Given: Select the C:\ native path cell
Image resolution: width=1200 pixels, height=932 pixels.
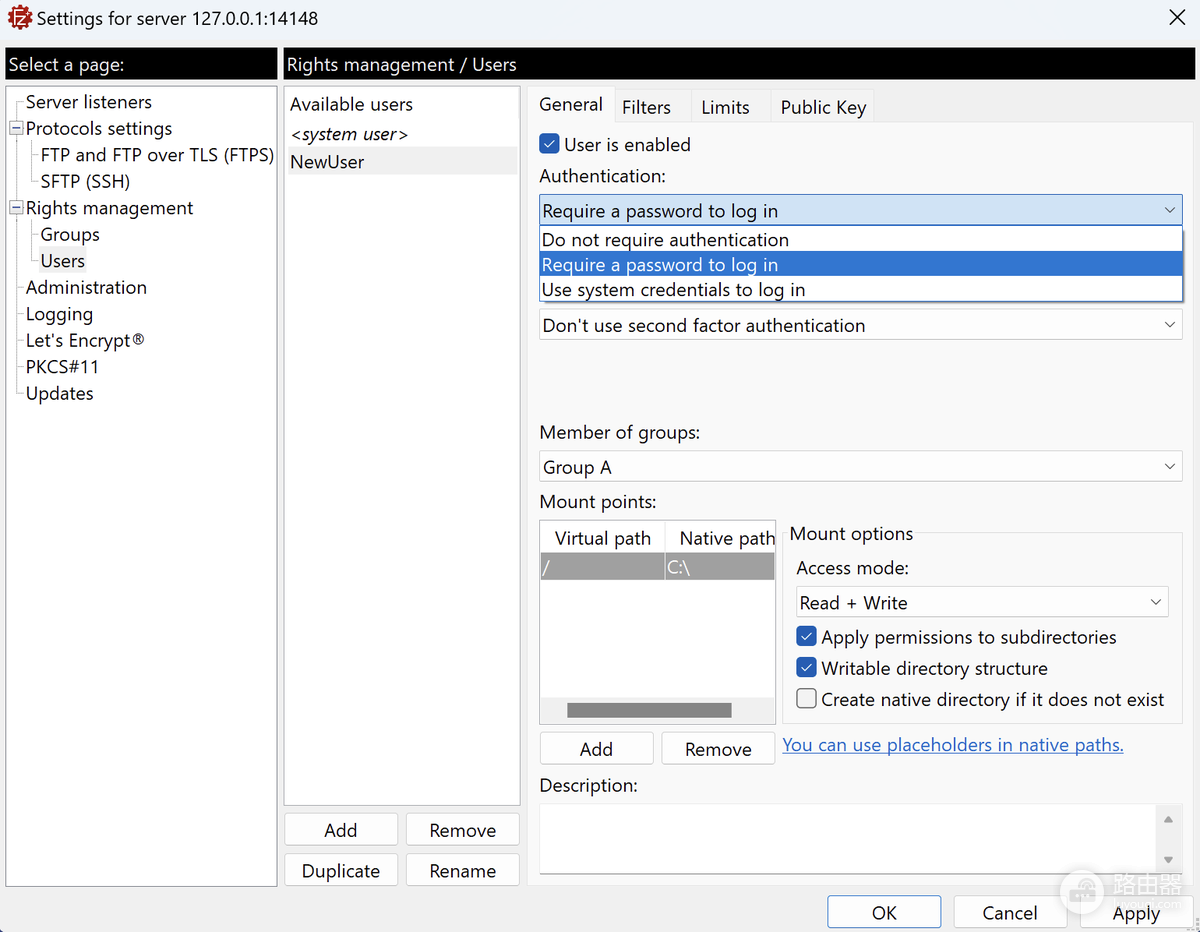Looking at the screenshot, I should pyautogui.click(x=720, y=567).
